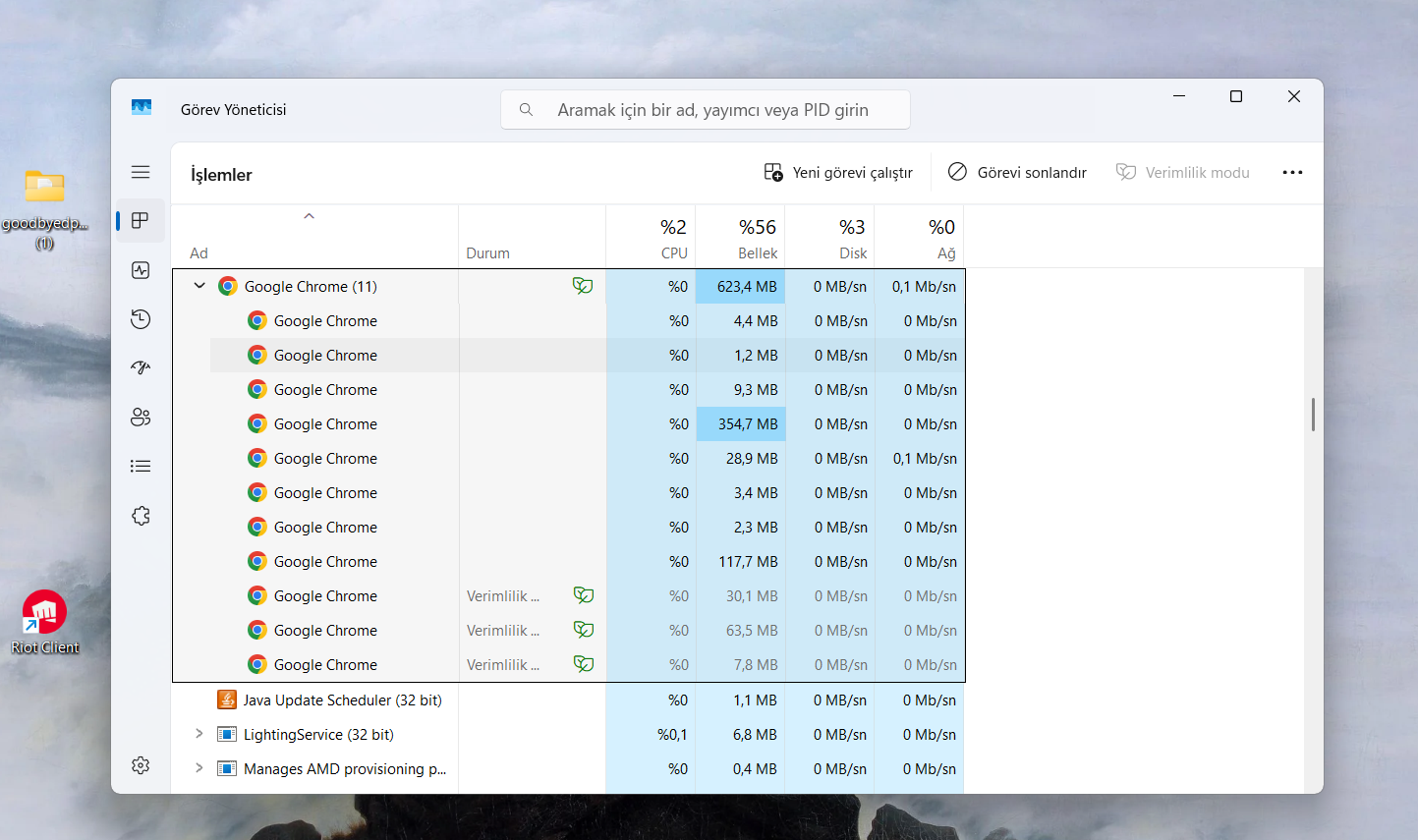Select the Chrome process cell showing 28,9 MB
This screenshot has width=1418, height=840.
point(741,459)
